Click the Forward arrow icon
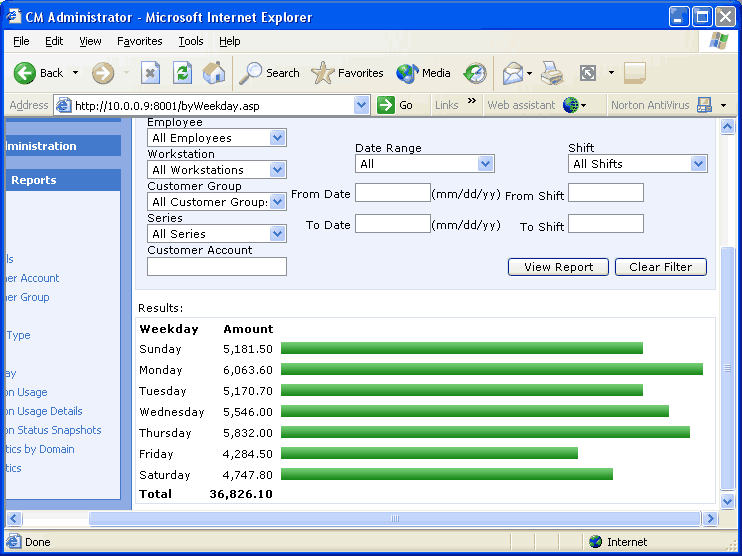Screen dimensions: 742x556 pos(103,73)
